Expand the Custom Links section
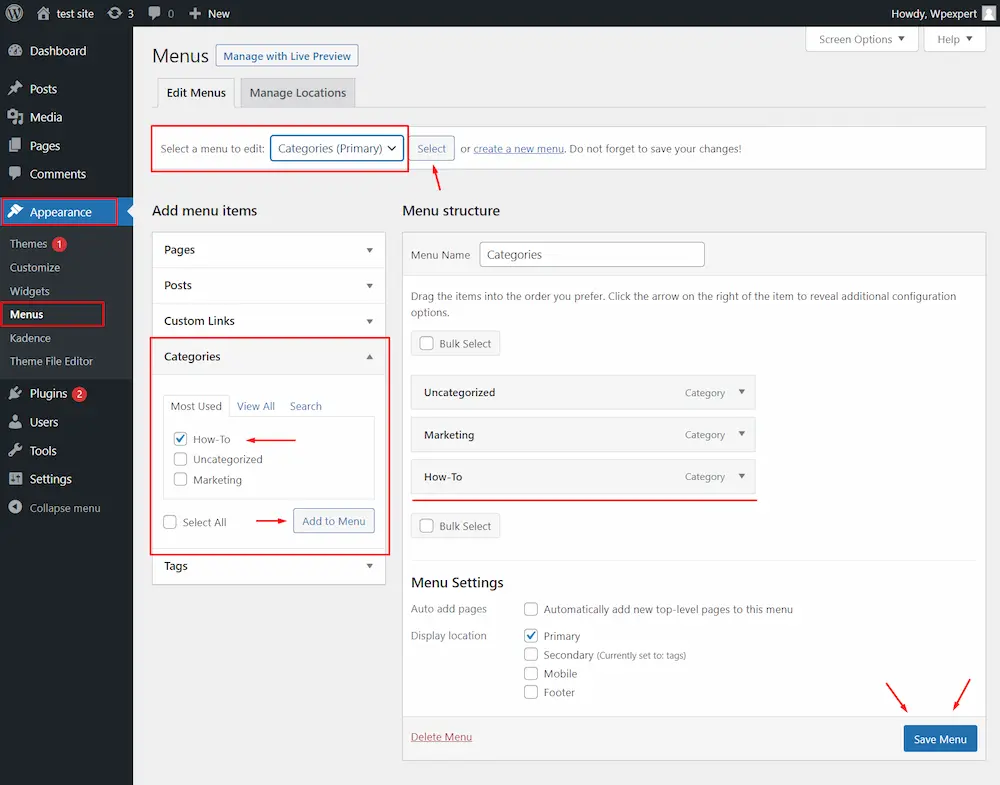Image resolution: width=1000 pixels, height=785 pixels. point(268,321)
